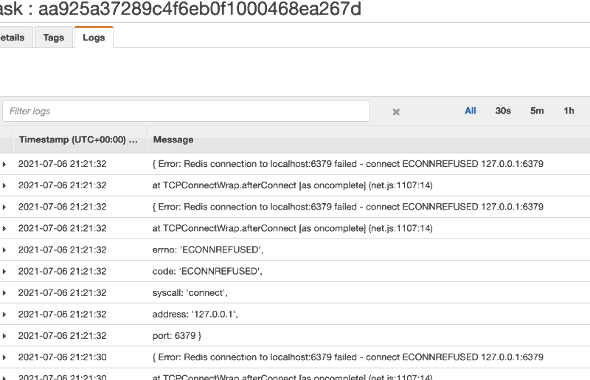
Task: Expand the errno: 'ECONNREFUSED' log row
Action: tap(4, 250)
